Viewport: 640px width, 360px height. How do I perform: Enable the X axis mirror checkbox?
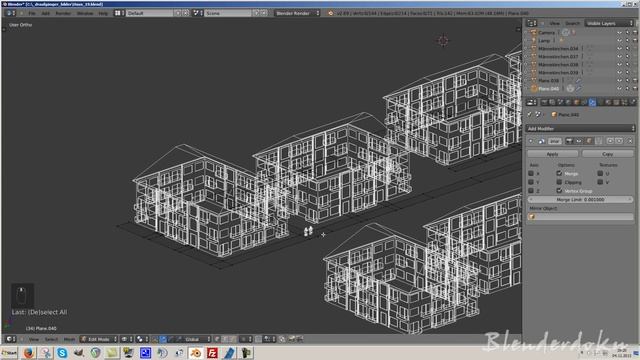(x=531, y=173)
